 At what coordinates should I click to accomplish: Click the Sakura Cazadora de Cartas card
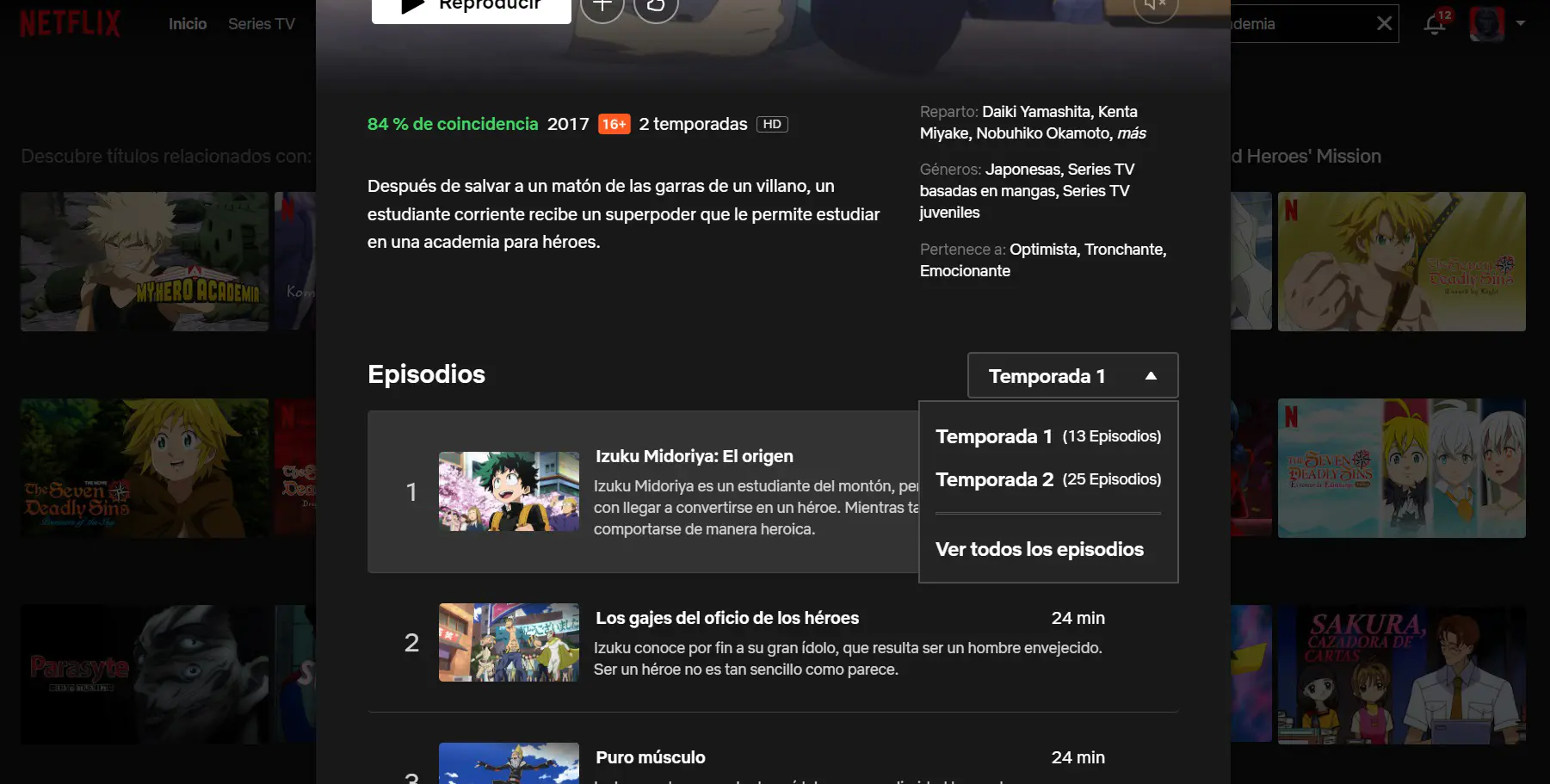pos(1402,675)
